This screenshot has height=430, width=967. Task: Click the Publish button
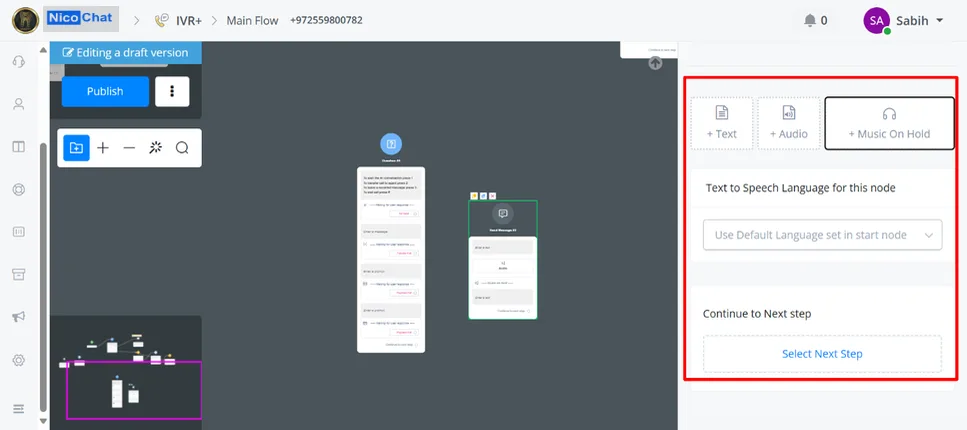coord(105,91)
